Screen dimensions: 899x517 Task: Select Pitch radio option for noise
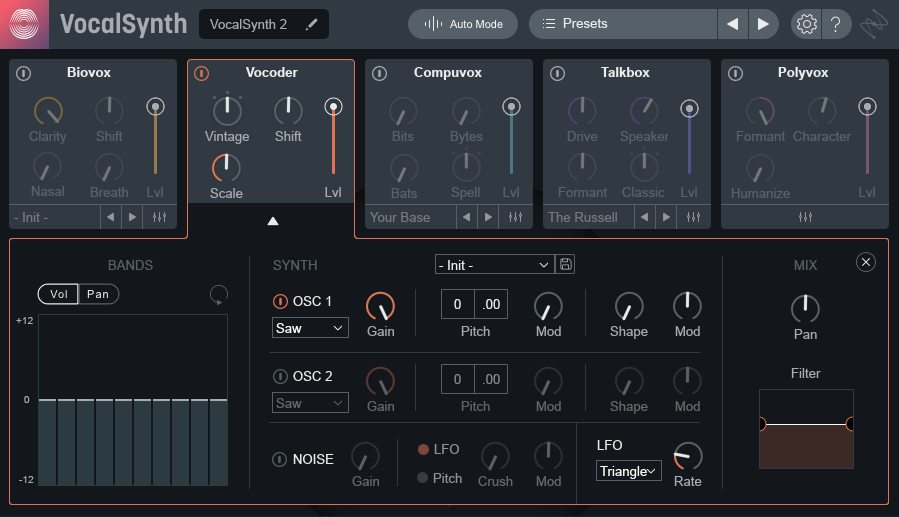[423, 477]
